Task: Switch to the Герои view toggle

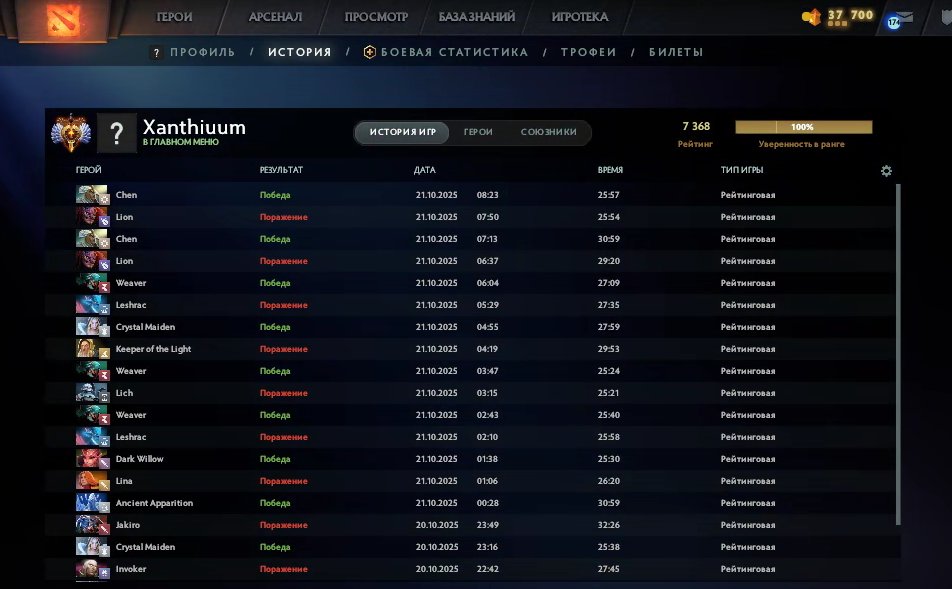Action: [478, 133]
